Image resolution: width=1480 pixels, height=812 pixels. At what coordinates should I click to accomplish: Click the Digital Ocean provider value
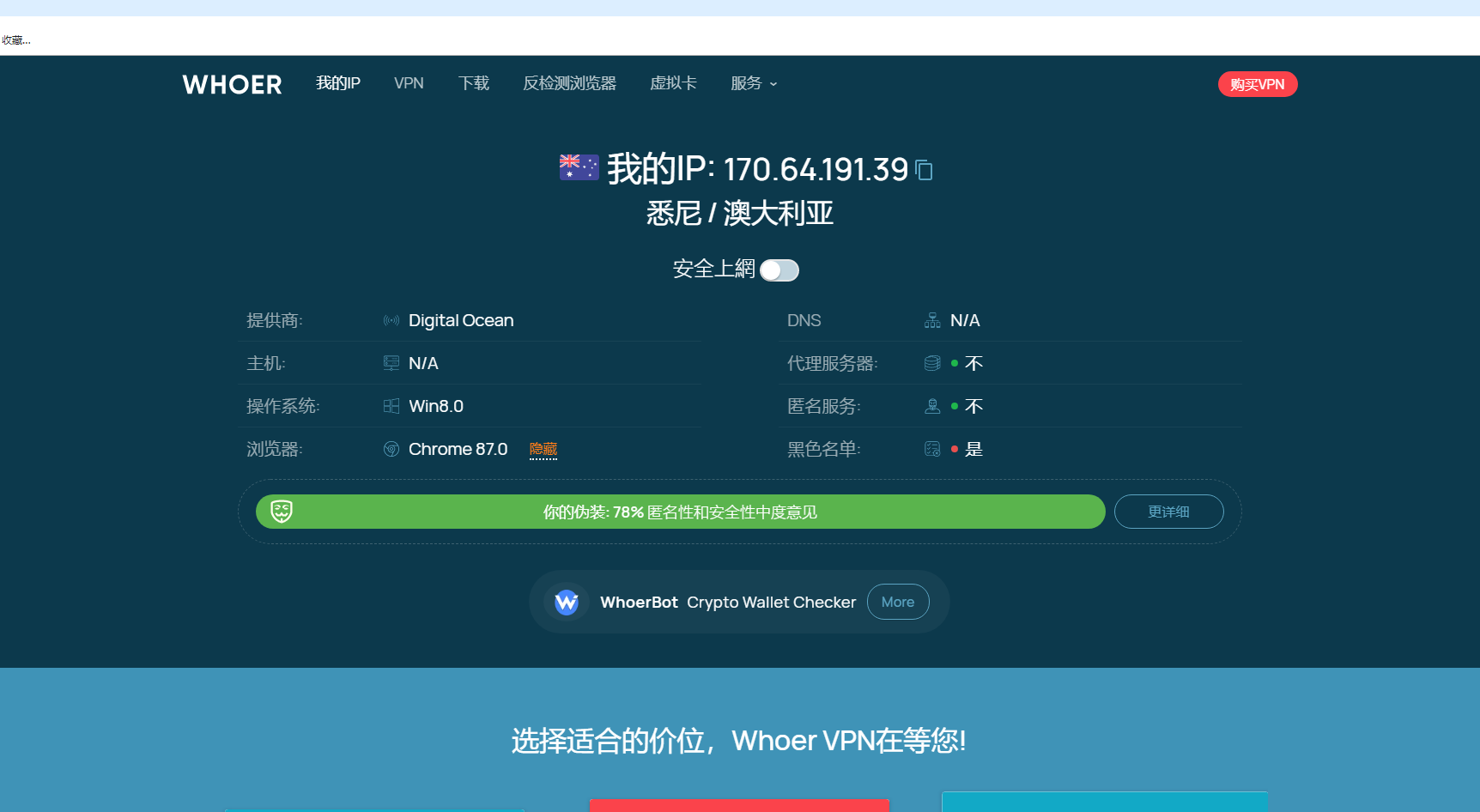(461, 320)
